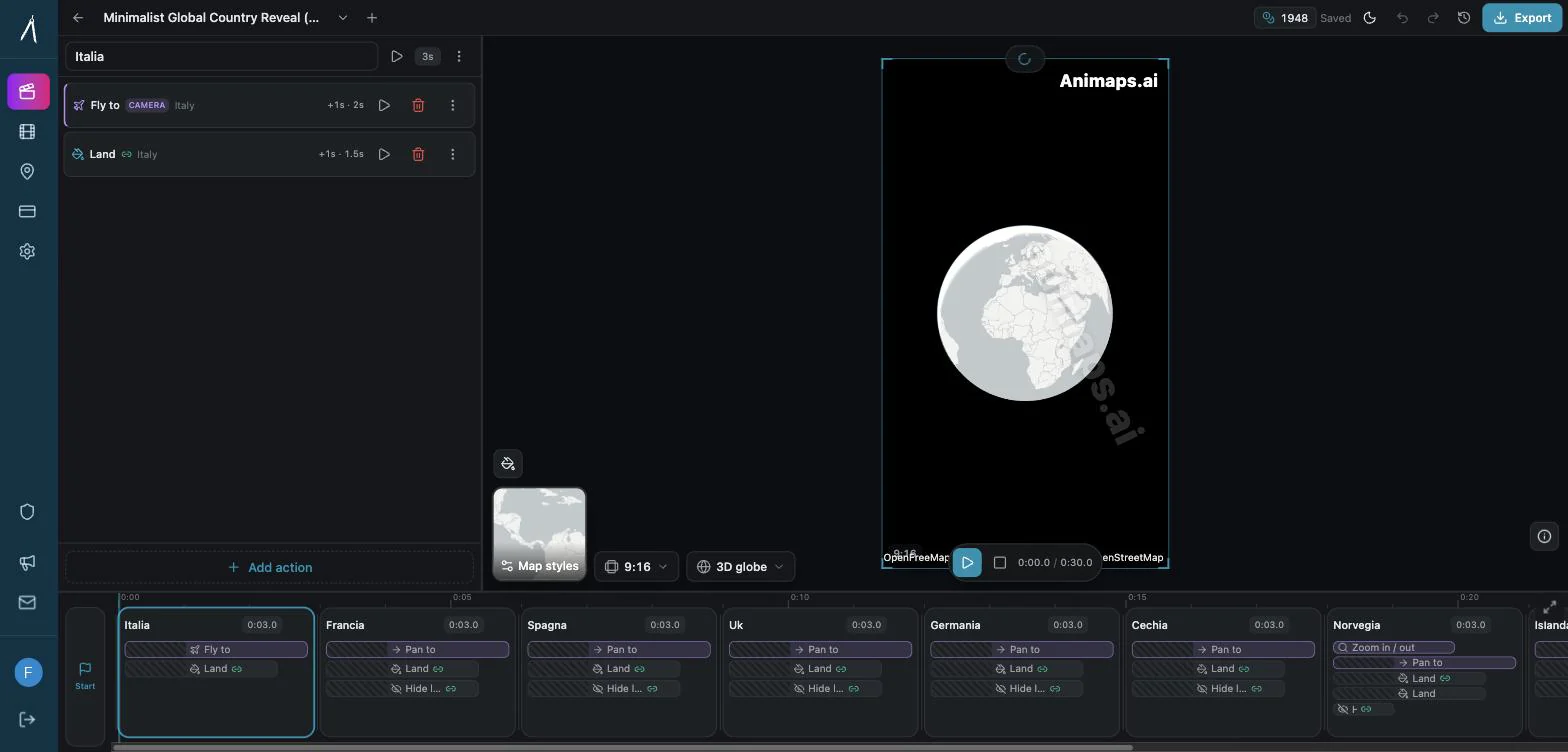Open the scenes clapperboard sidebar icon
Screen dimensions: 1568x752
28,91
